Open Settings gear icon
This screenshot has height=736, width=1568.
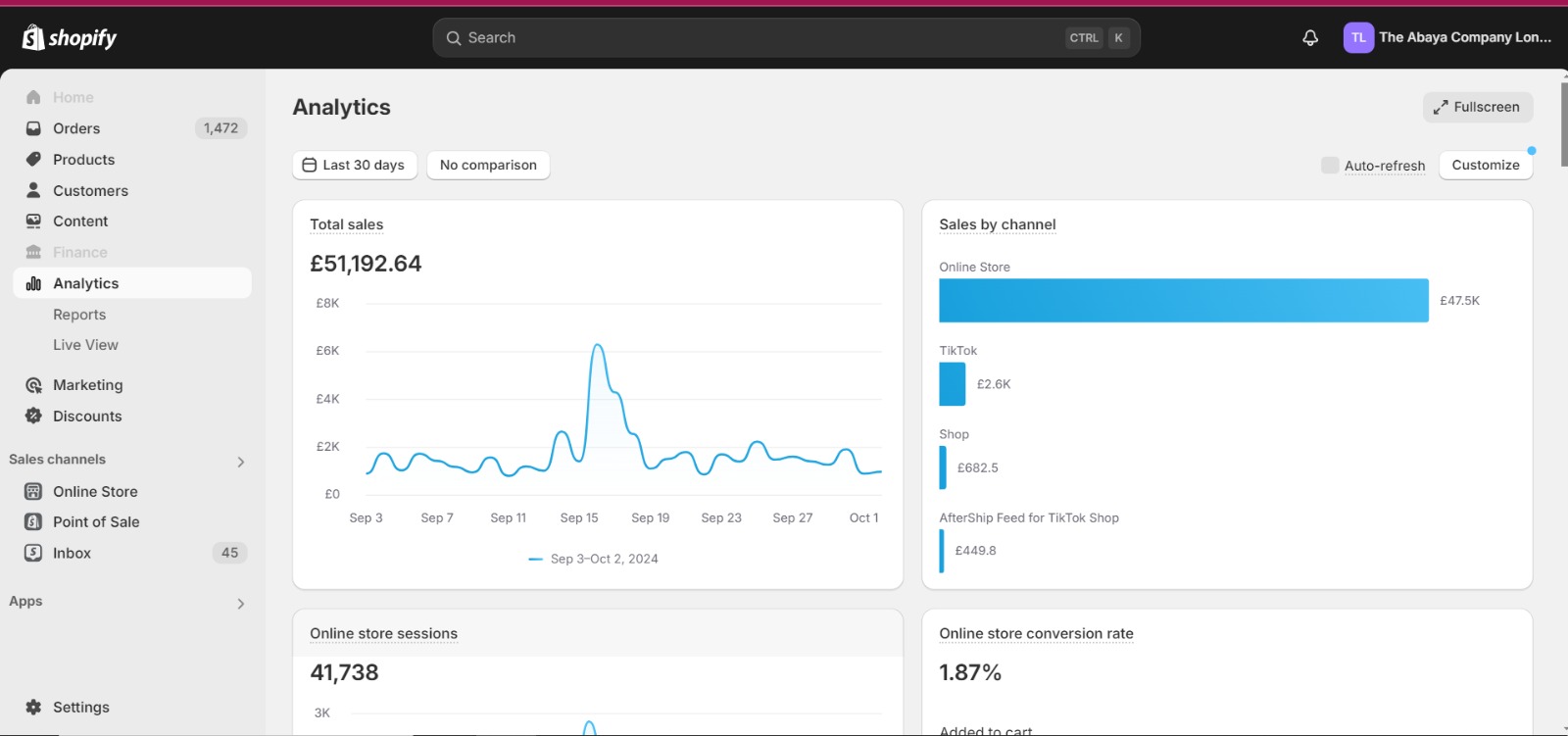[x=33, y=707]
